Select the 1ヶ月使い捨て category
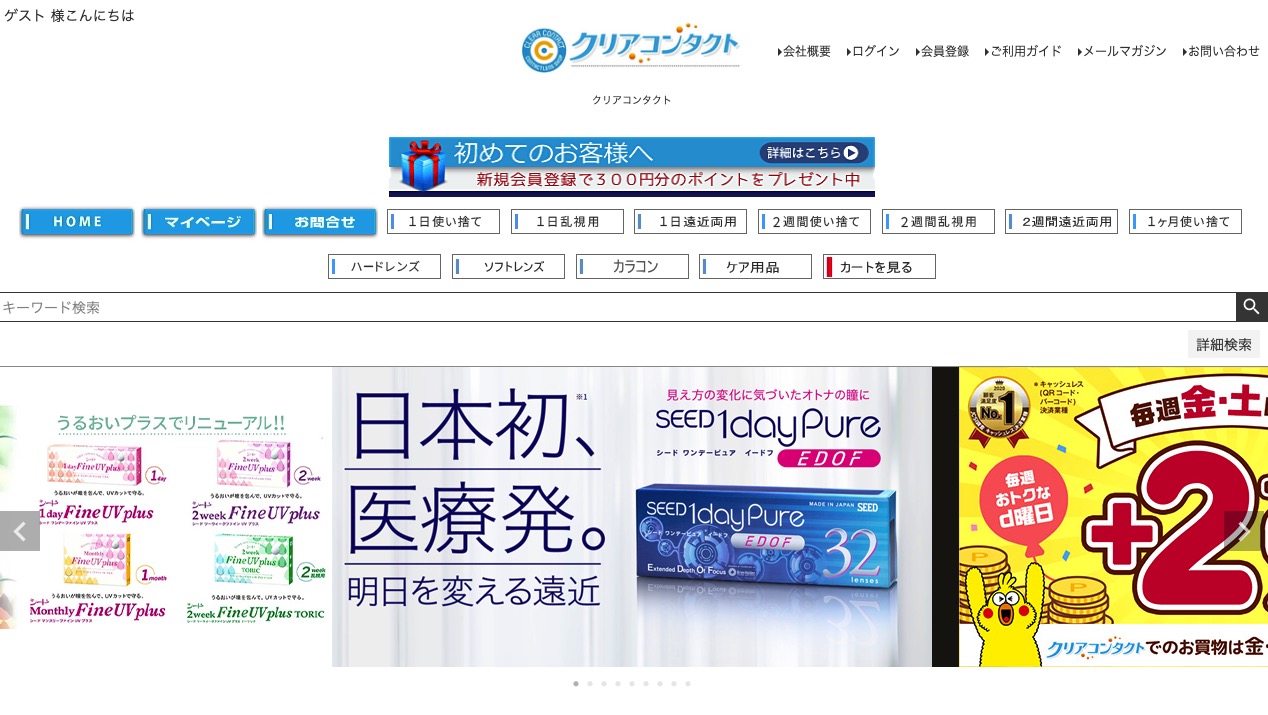 tap(1185, 222)
